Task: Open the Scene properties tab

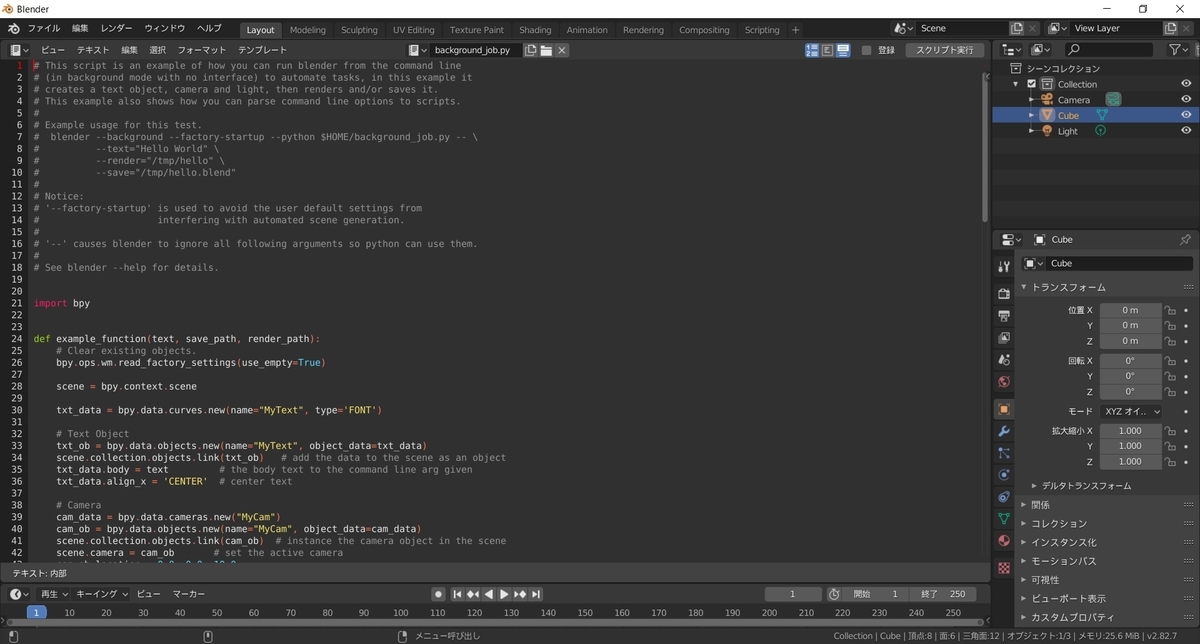Action: pos(1004,360)
